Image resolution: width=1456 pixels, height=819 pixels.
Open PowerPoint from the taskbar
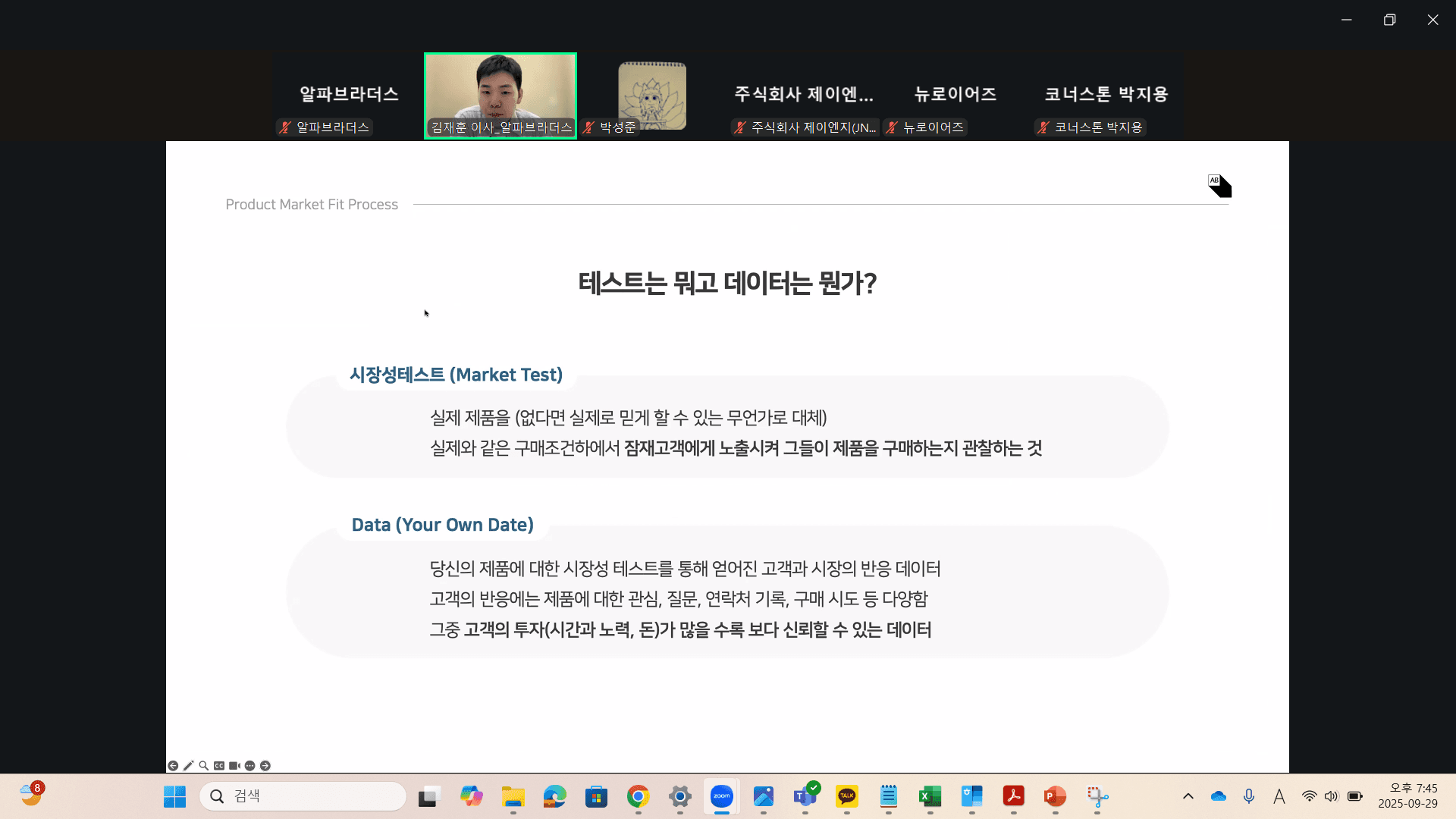coord(1055,796)
